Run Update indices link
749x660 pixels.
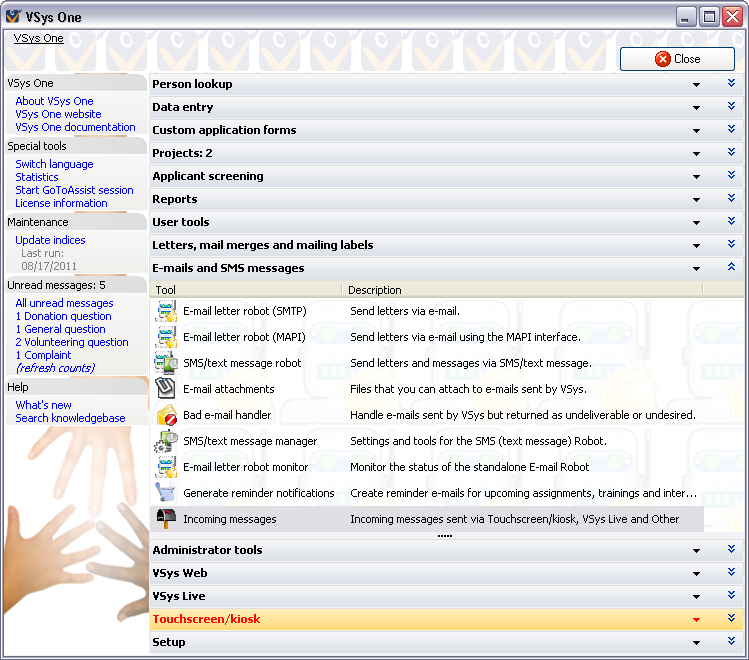pyautogui.click(x=50, y=240)
